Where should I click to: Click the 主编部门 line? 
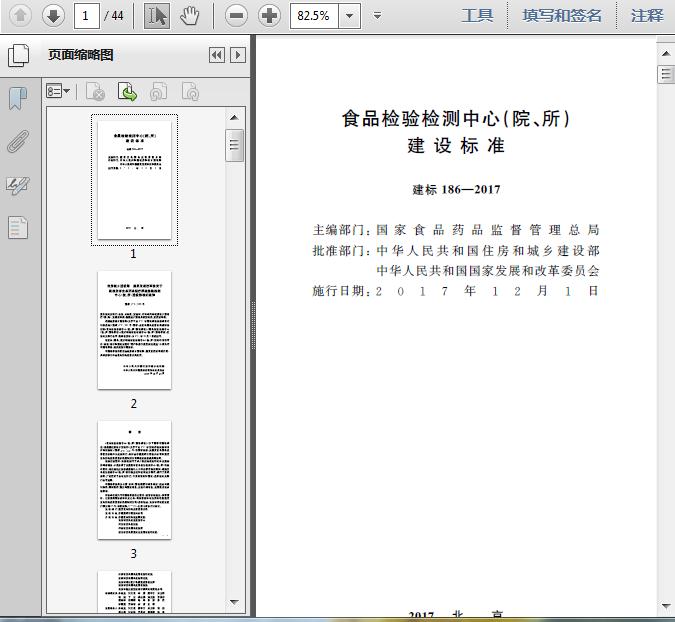456,230
